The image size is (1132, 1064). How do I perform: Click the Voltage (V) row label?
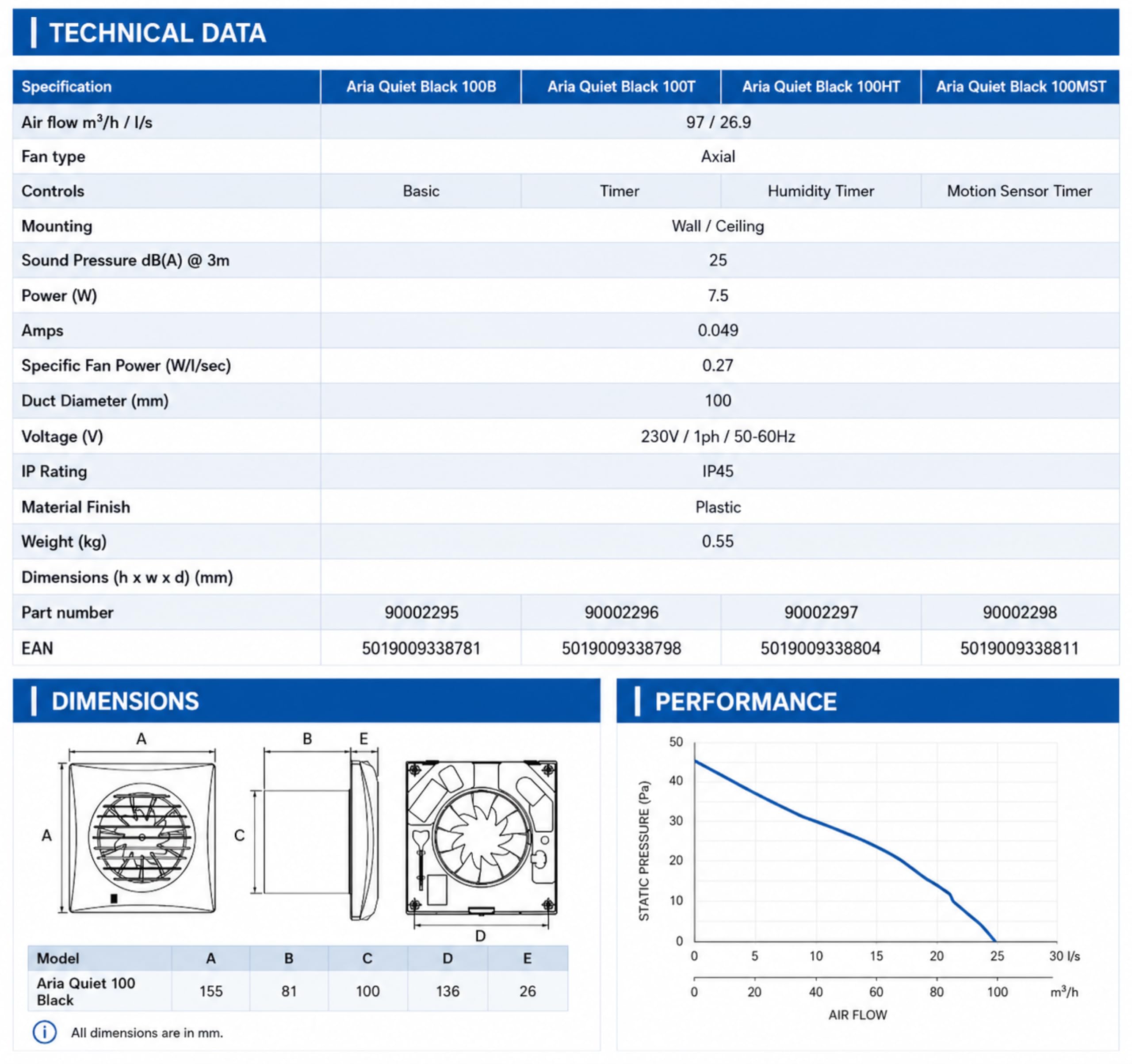(63, 437)
